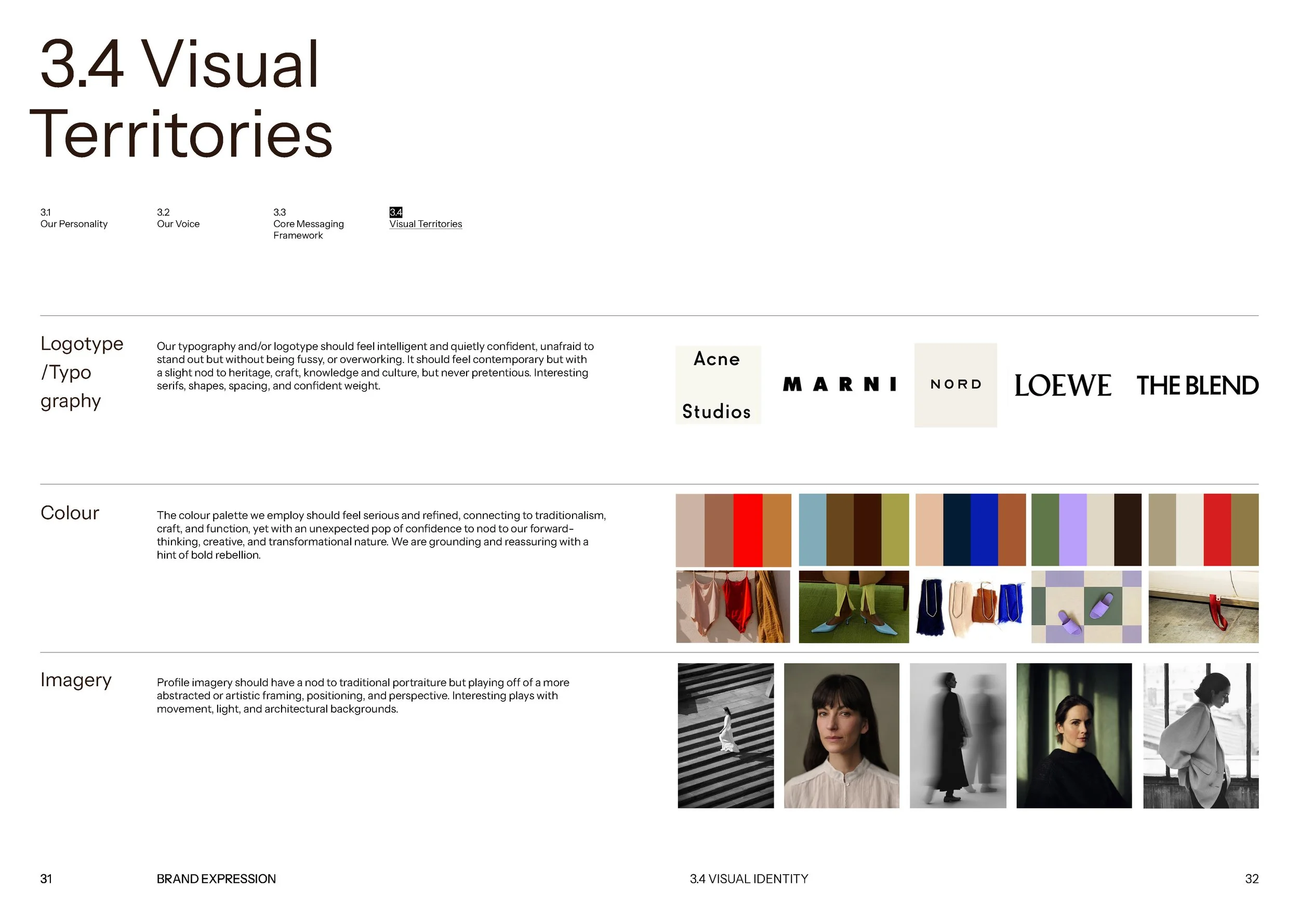Click the blurred motion figure portrait
This screenshot has height=924, width=1299.
pos(958,735)
